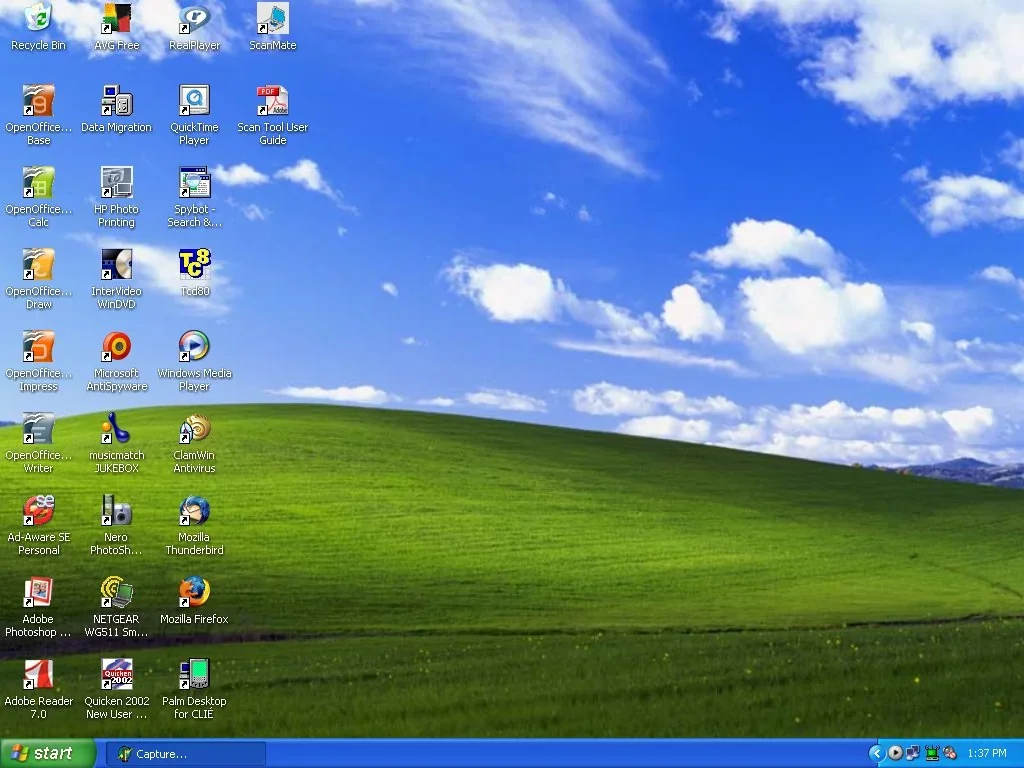Image resolution: width=1024 pixels, height=768 pixels.
Task: Click the network computers tray icon
Action: [913, 754]
